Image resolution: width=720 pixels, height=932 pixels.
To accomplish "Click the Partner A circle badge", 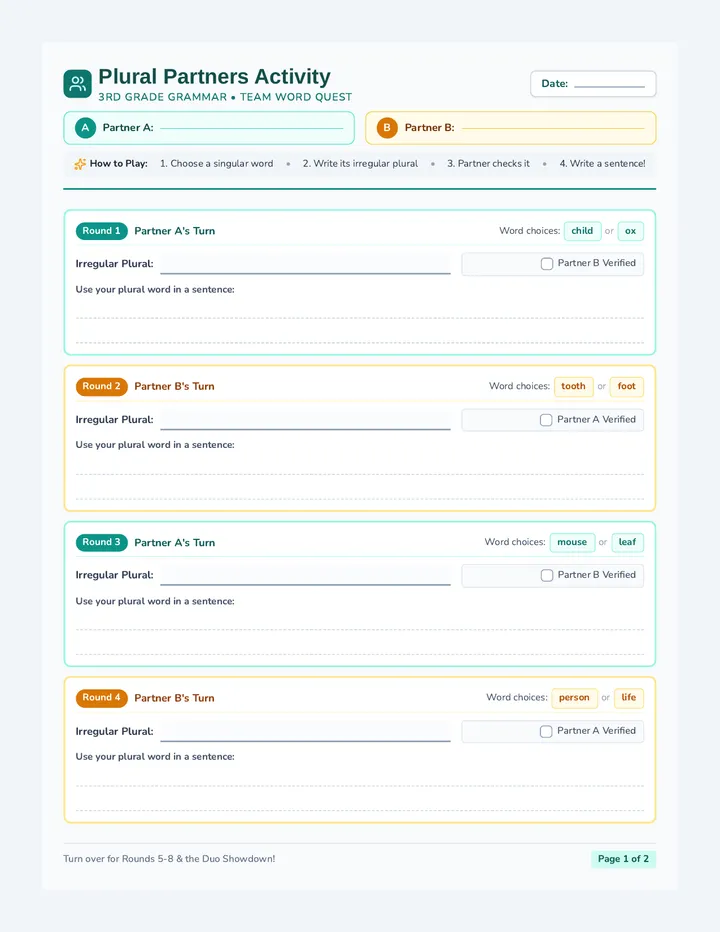I will [x=86, y=128].
